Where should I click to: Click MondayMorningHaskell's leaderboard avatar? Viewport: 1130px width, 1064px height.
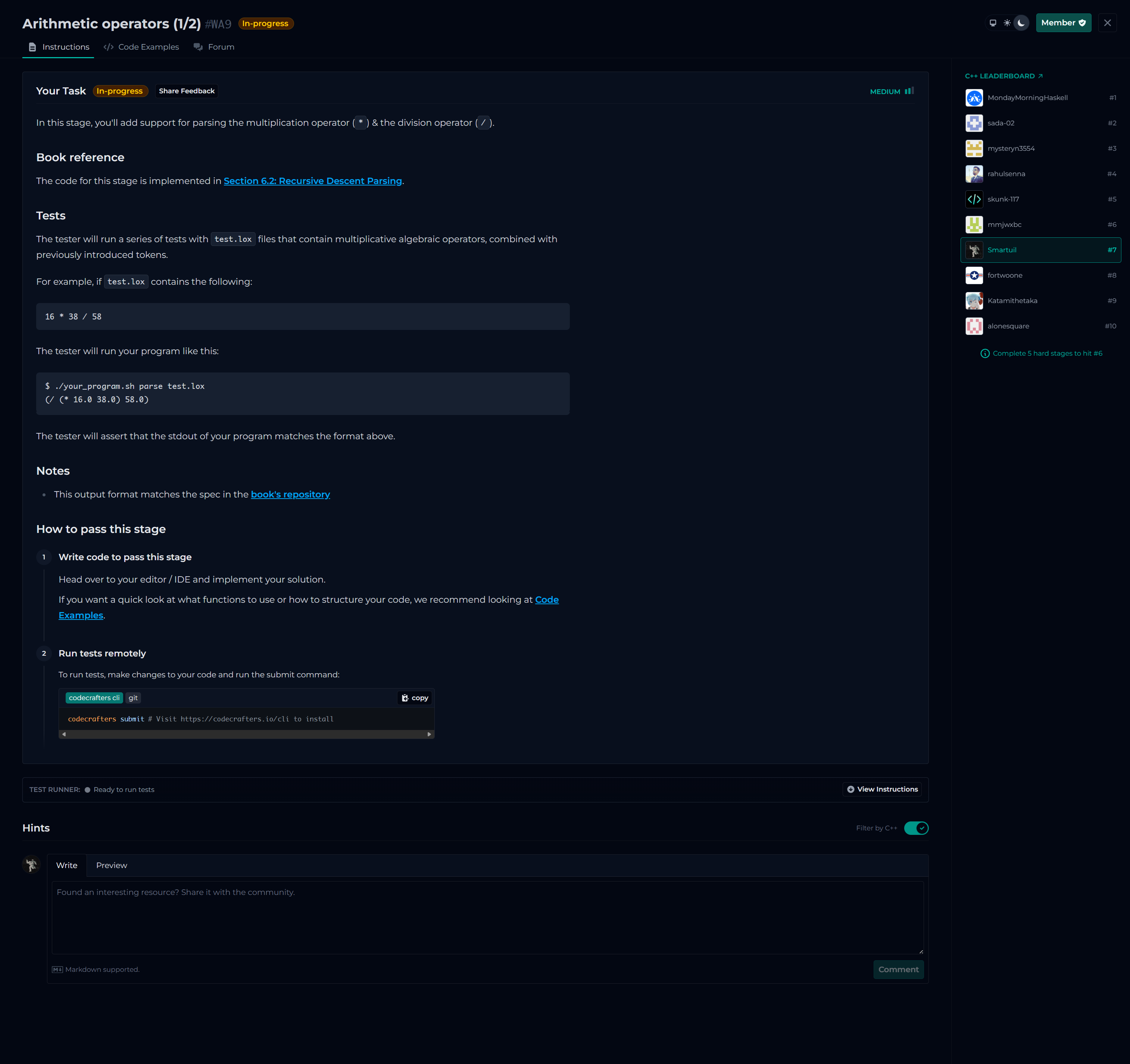[x=974, y=98]
